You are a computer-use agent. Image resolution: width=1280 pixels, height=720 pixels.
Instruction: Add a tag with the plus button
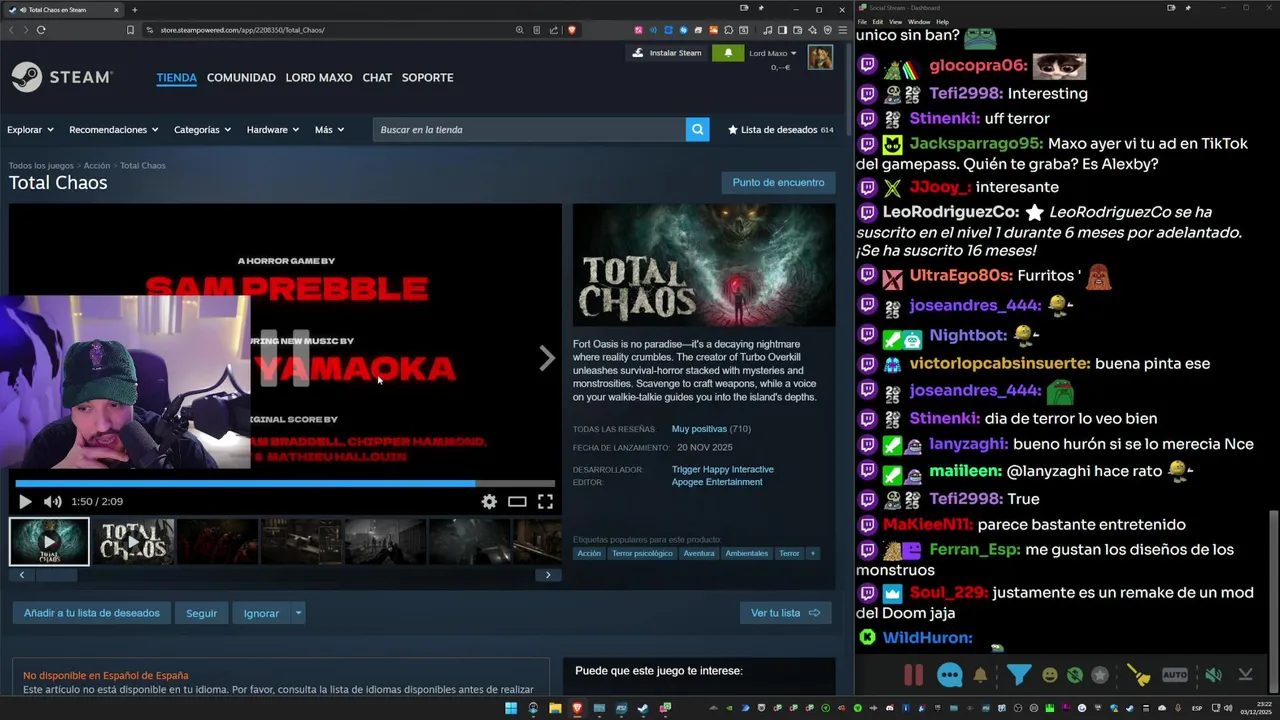(x=812, y=553)
